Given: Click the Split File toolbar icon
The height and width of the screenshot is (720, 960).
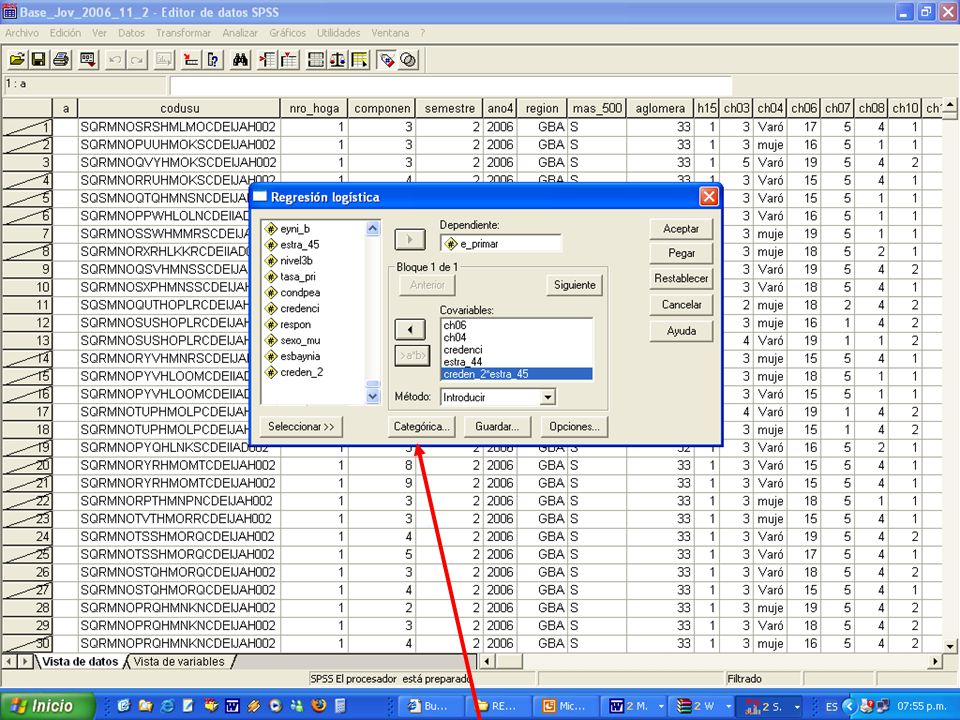Looking at the screenshot, I should point(316,60).
